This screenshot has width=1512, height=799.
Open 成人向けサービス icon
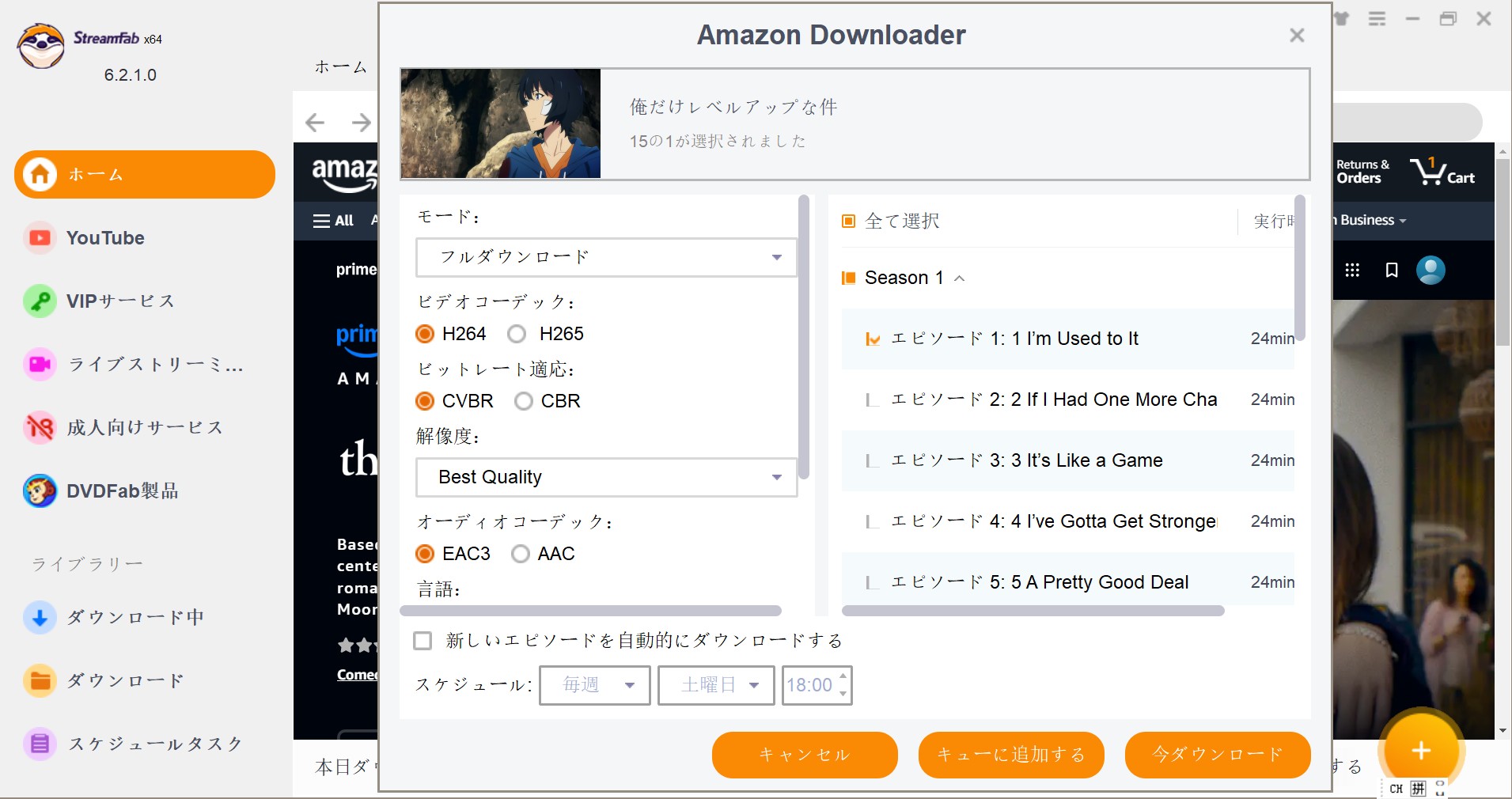pos(40,428)
